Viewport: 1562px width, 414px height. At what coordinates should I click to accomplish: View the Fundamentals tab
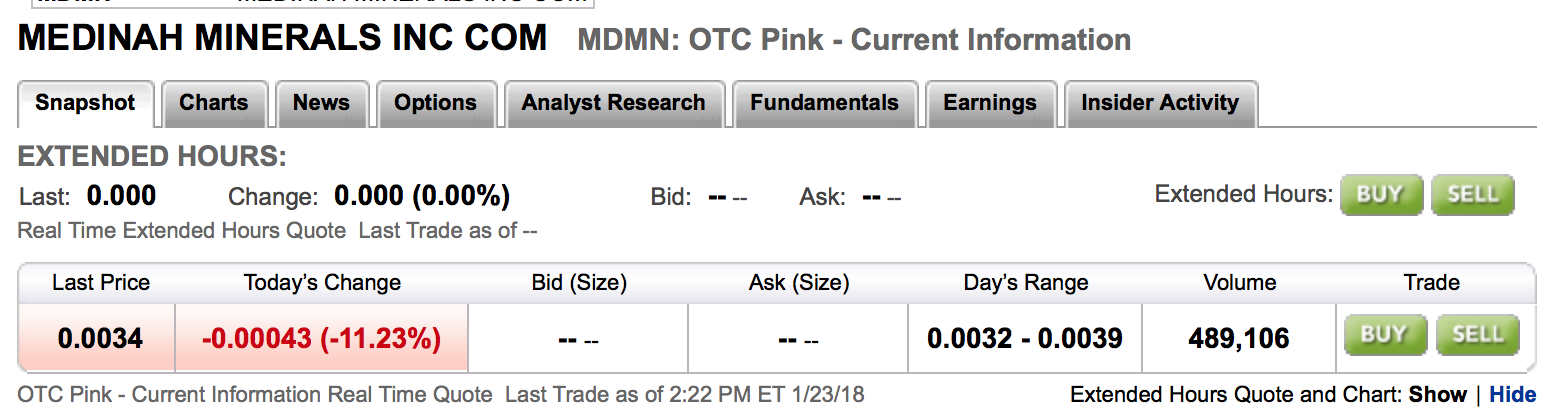[824, 103]
